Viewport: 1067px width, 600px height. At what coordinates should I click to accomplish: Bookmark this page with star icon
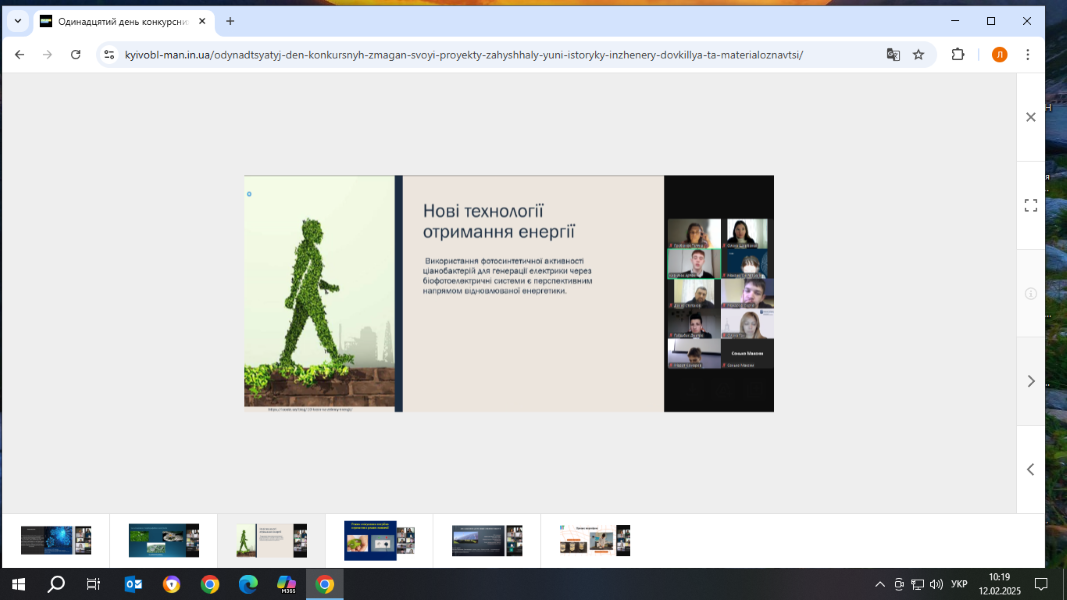[918, 55]
